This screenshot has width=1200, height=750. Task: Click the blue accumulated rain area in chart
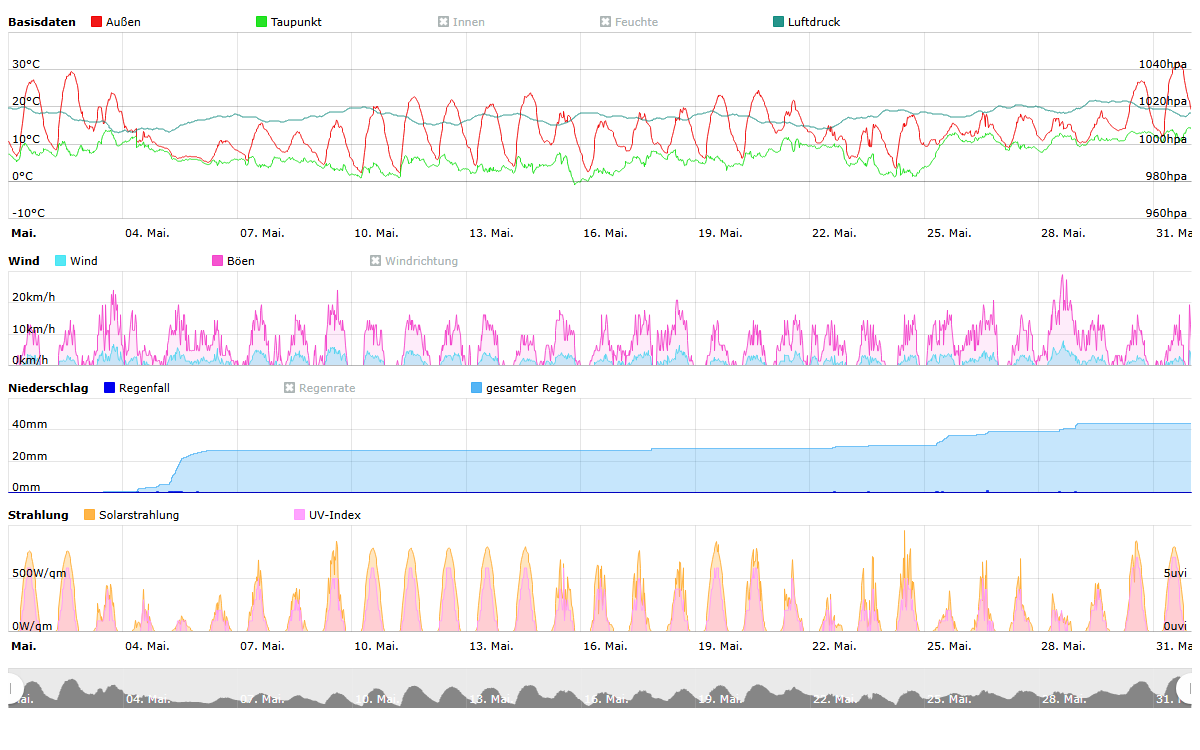[x=600, y=472]
